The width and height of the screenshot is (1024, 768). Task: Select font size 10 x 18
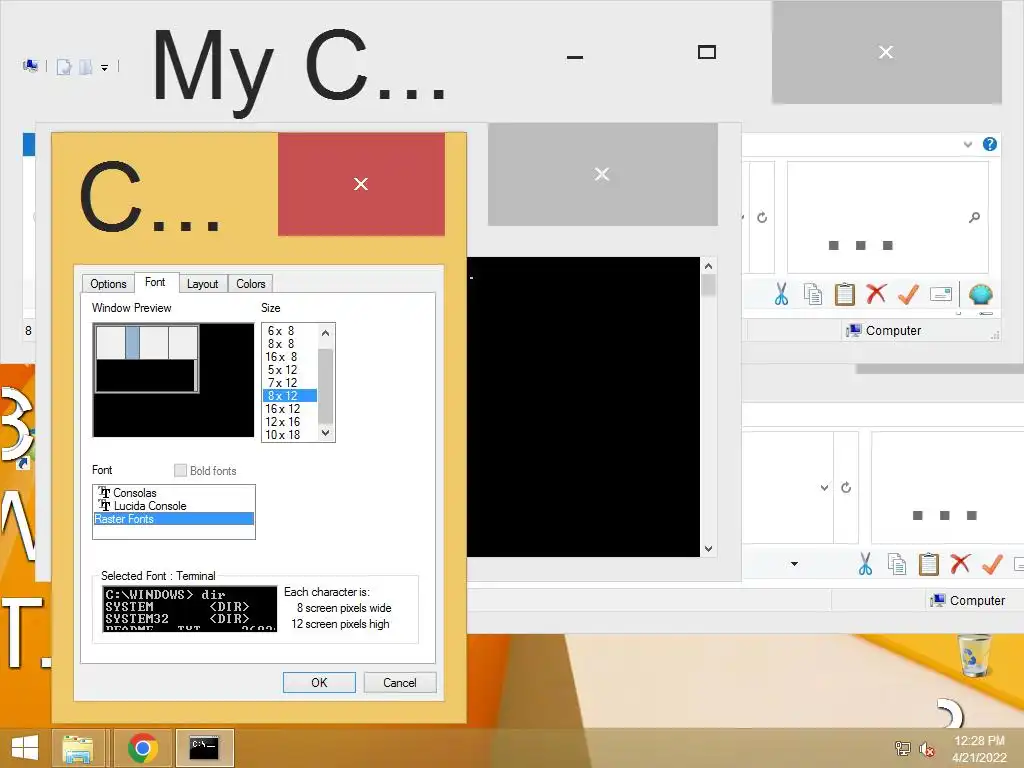290,435
